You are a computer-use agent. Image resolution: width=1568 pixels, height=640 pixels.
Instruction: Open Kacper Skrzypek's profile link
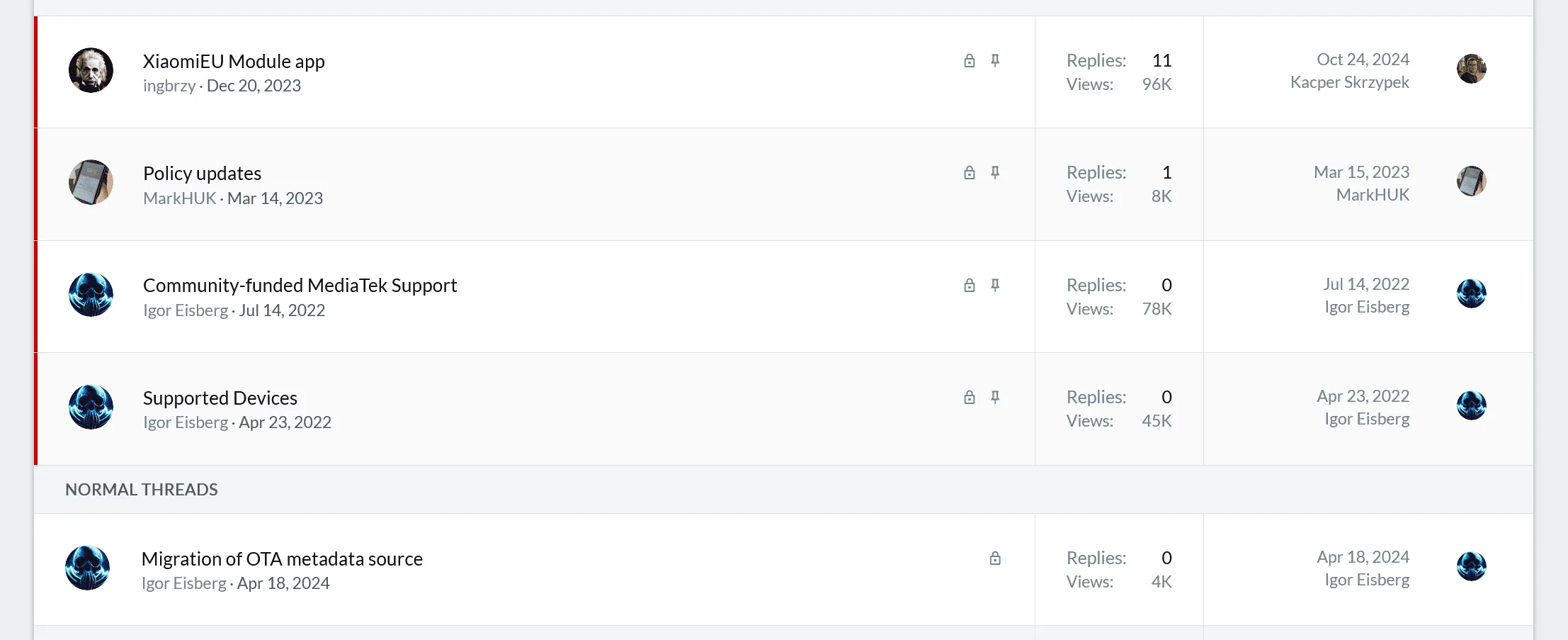pyautogui.click(x=1349, y=83)
